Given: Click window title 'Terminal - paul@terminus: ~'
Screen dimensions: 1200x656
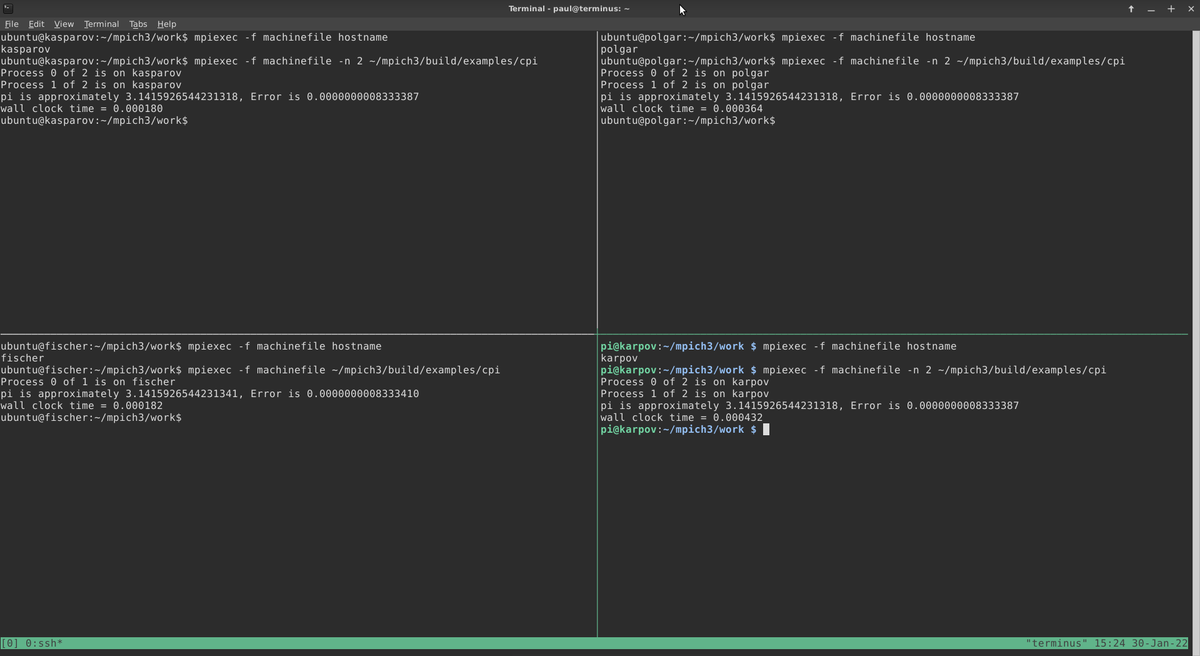Looking at the screenshot, I should (569, 9).
